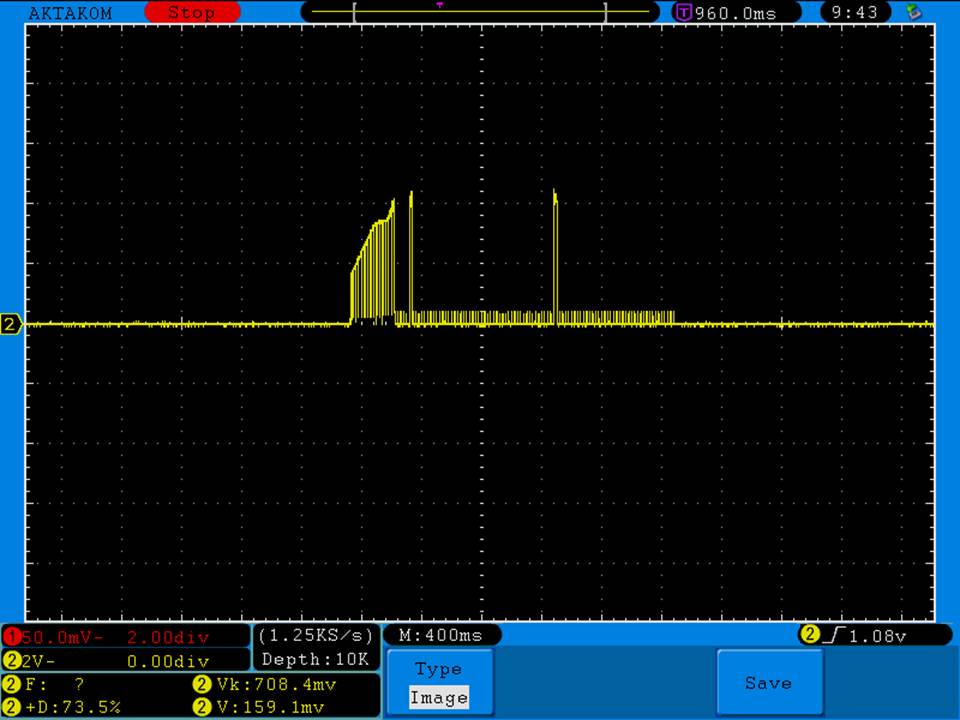Click the 2.00div channel 1 offset

click(168, 637)
